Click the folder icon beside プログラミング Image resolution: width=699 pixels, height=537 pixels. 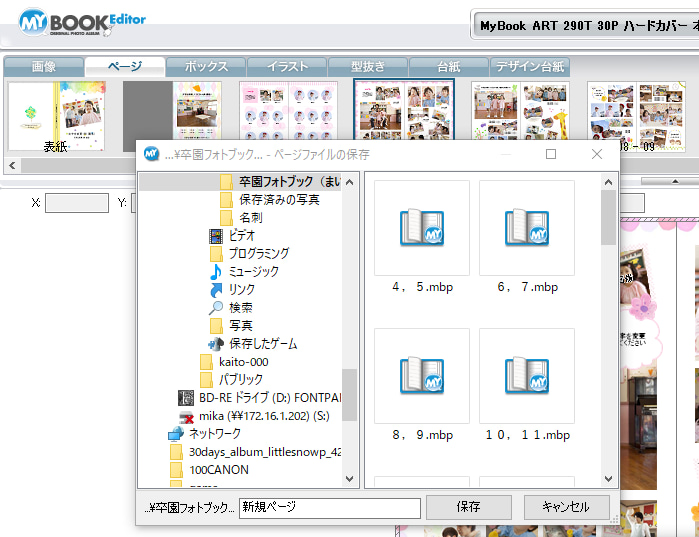216,254
